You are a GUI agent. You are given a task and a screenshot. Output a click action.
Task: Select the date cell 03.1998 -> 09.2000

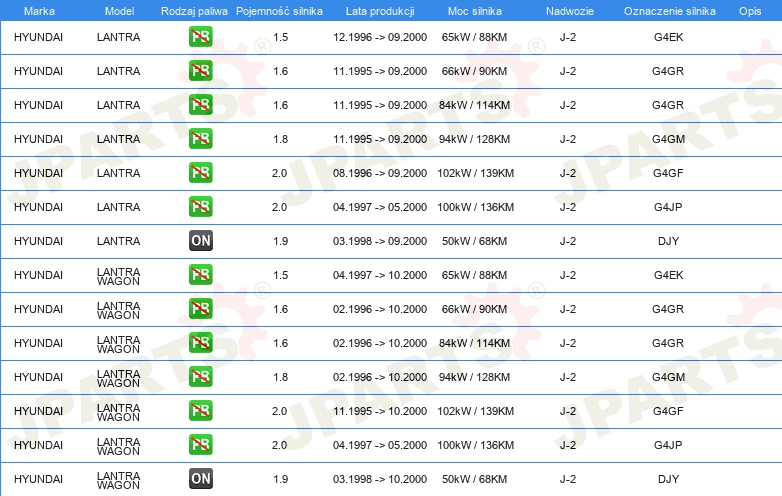coord(380,241)
